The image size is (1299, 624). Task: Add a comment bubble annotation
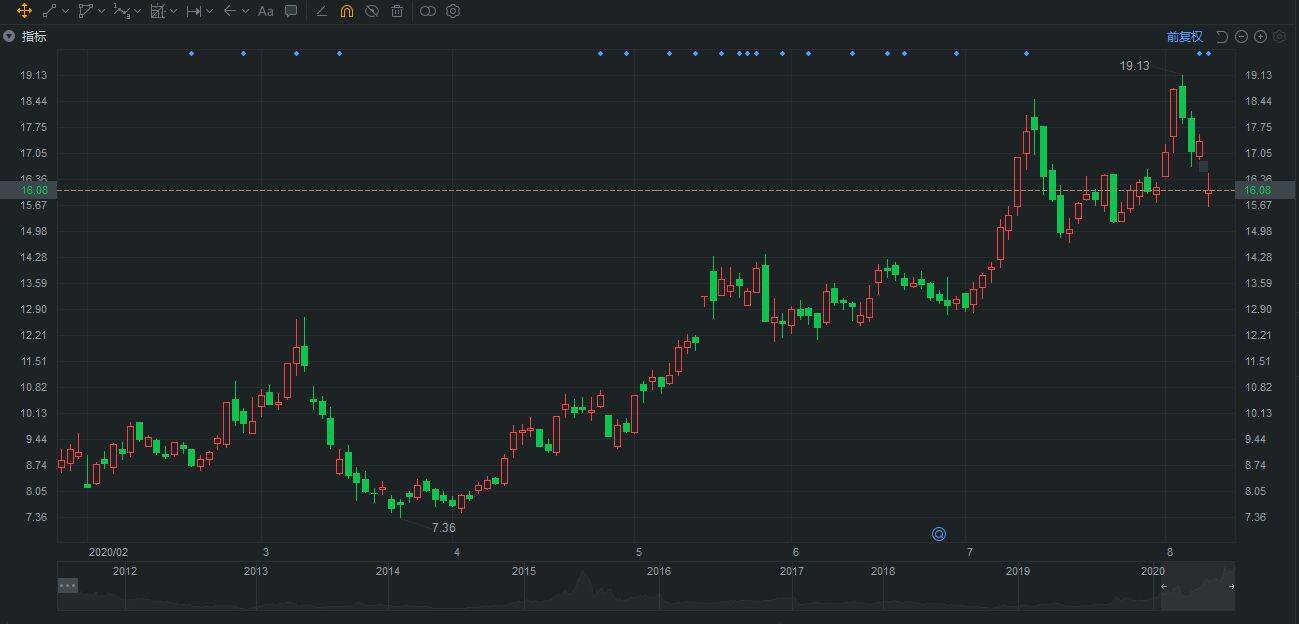tap(291, 11)
